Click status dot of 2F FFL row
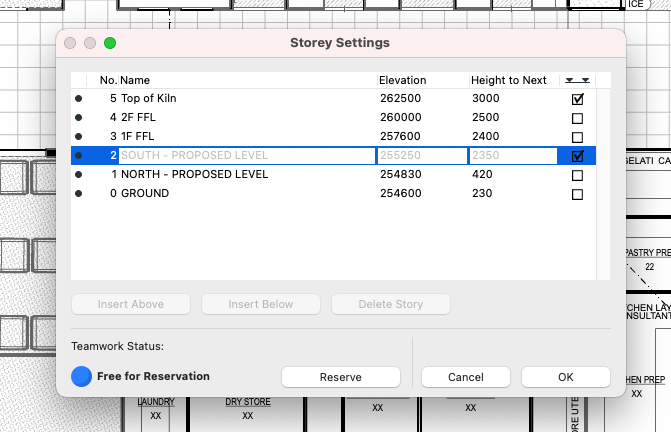 click(78, 117)
